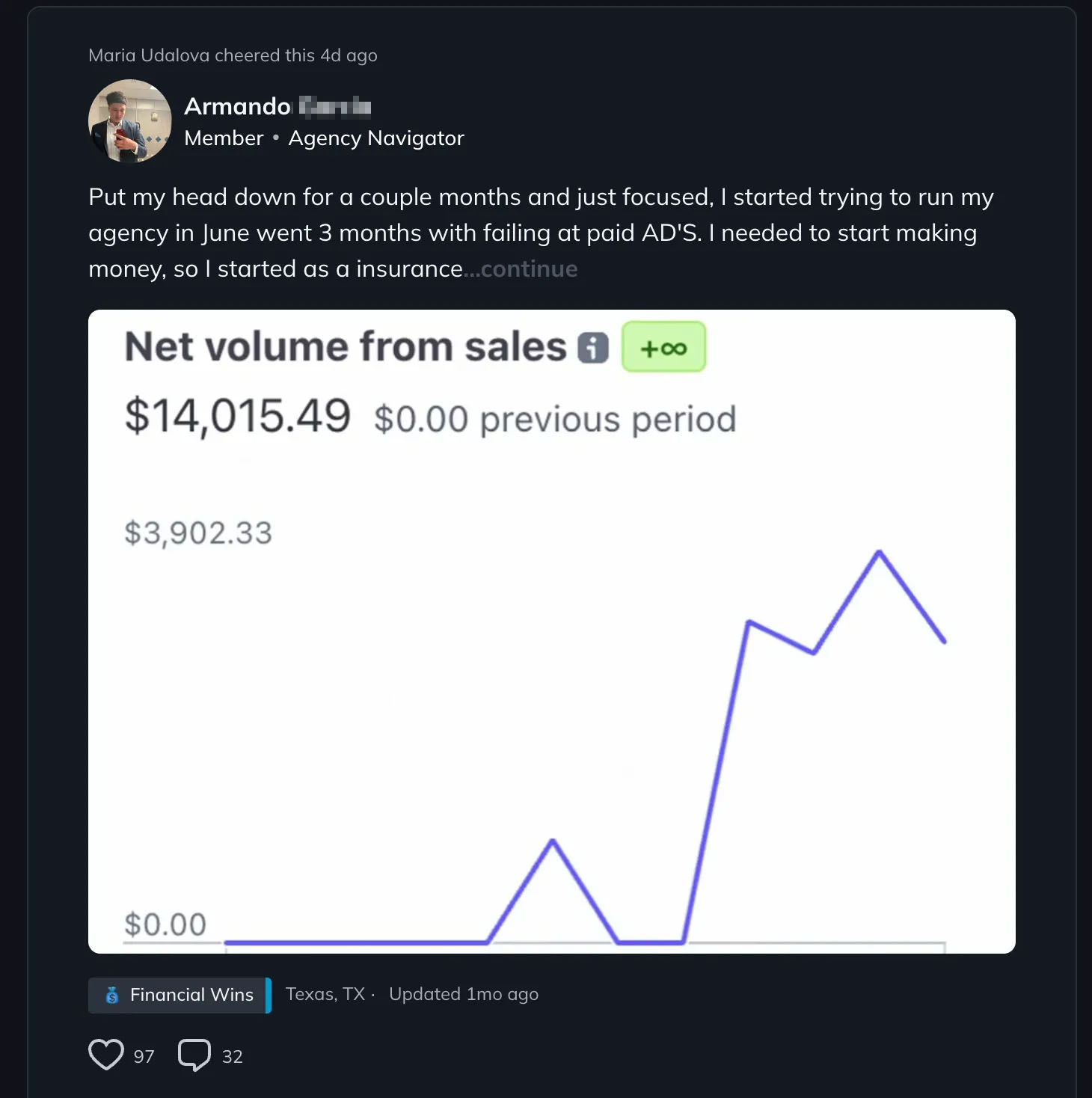Select the $14,015.49 total amount
This screenshot has height=1098, width=1092.
pos(238,416)
